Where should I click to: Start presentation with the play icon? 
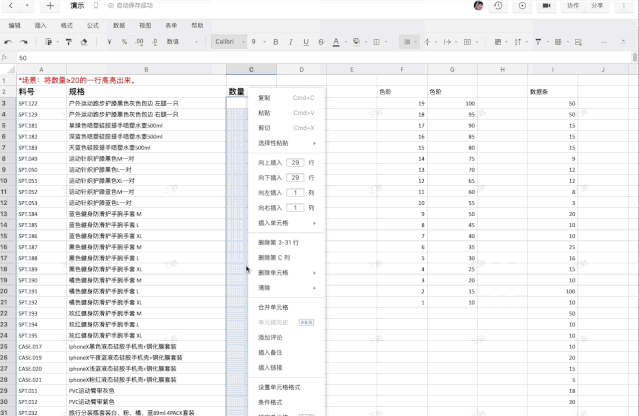click(x=522, y=6)
